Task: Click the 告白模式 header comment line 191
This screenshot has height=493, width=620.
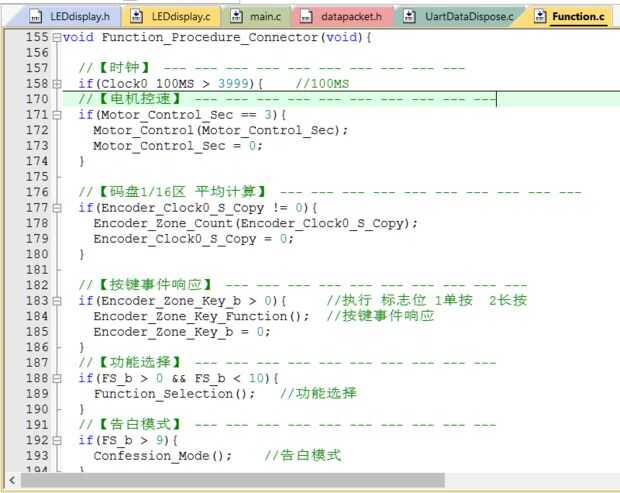Action: coord(287,425)
